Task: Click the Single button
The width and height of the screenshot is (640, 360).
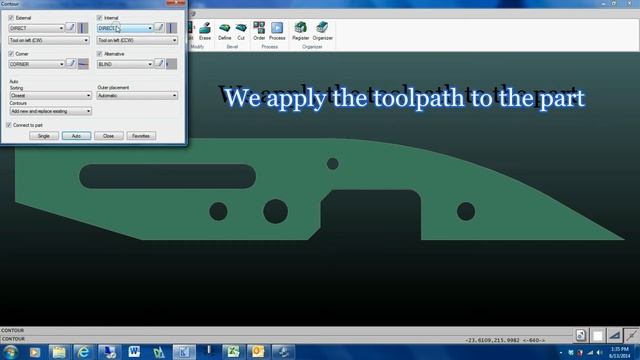Action: (x=44, y=136)
